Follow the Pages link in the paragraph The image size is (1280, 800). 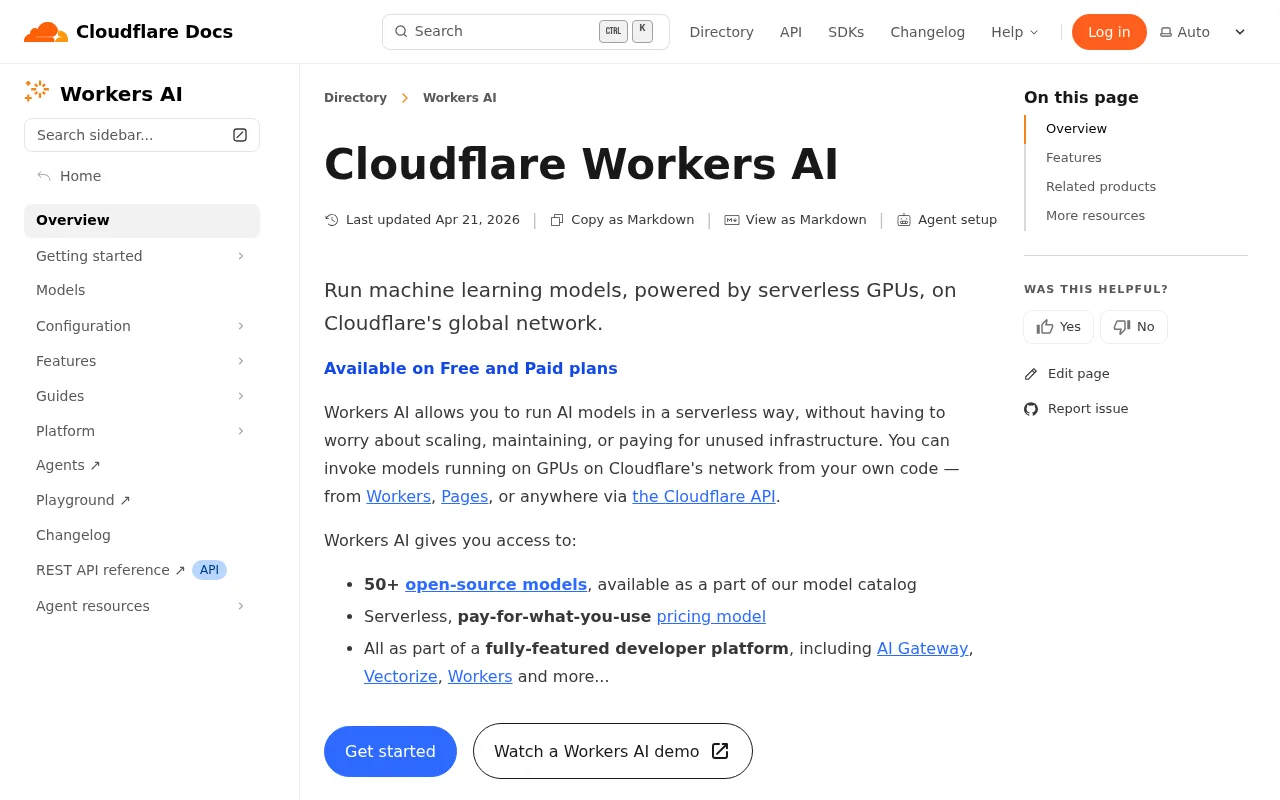point(465,496)
